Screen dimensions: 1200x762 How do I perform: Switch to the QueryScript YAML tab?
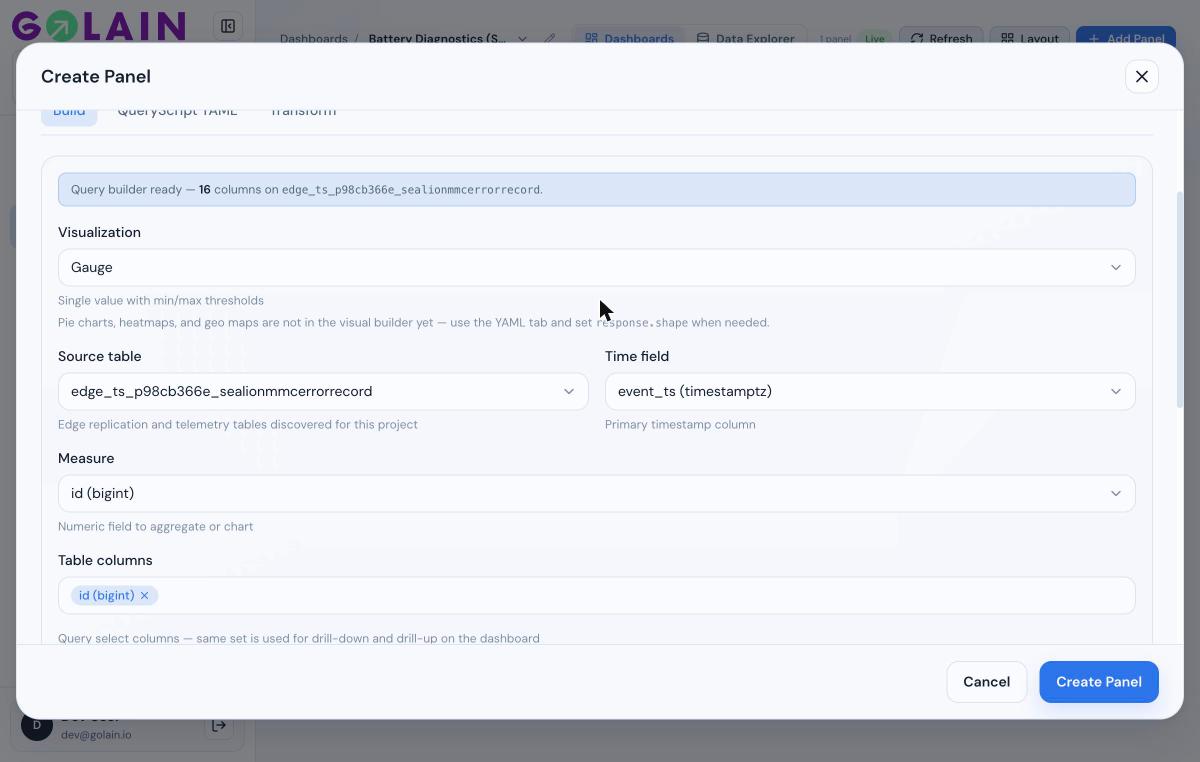click(177, 111)
